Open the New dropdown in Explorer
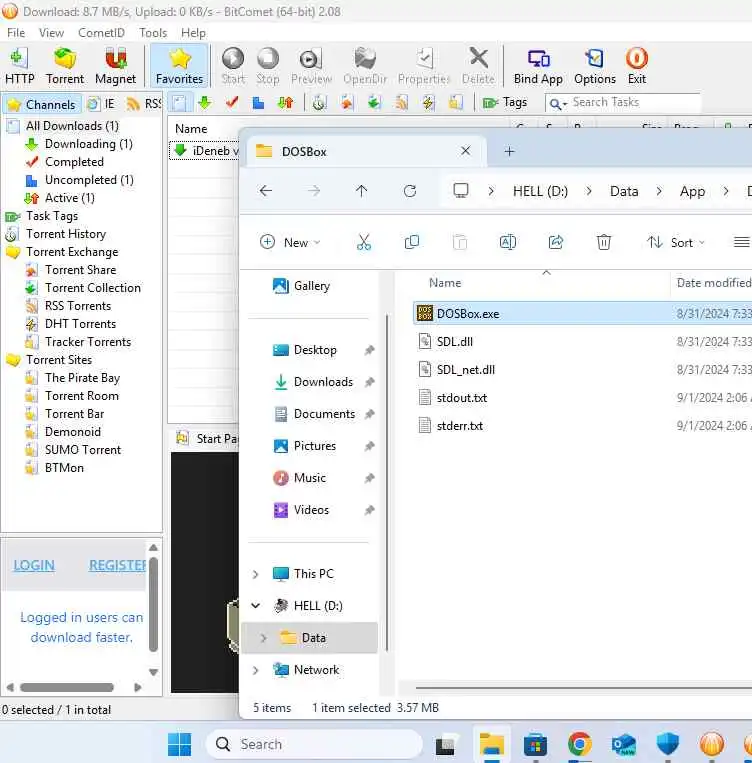Viewport: 752px width, 763px height. pyautogui.click(x=290, y=242)
